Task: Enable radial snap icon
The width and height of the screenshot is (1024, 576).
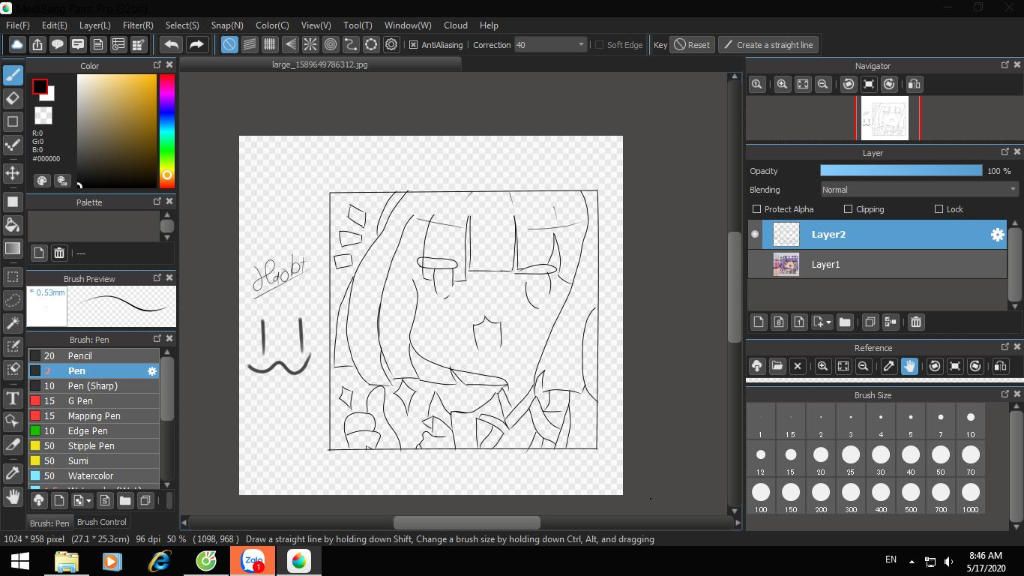Action: [310, 44]
